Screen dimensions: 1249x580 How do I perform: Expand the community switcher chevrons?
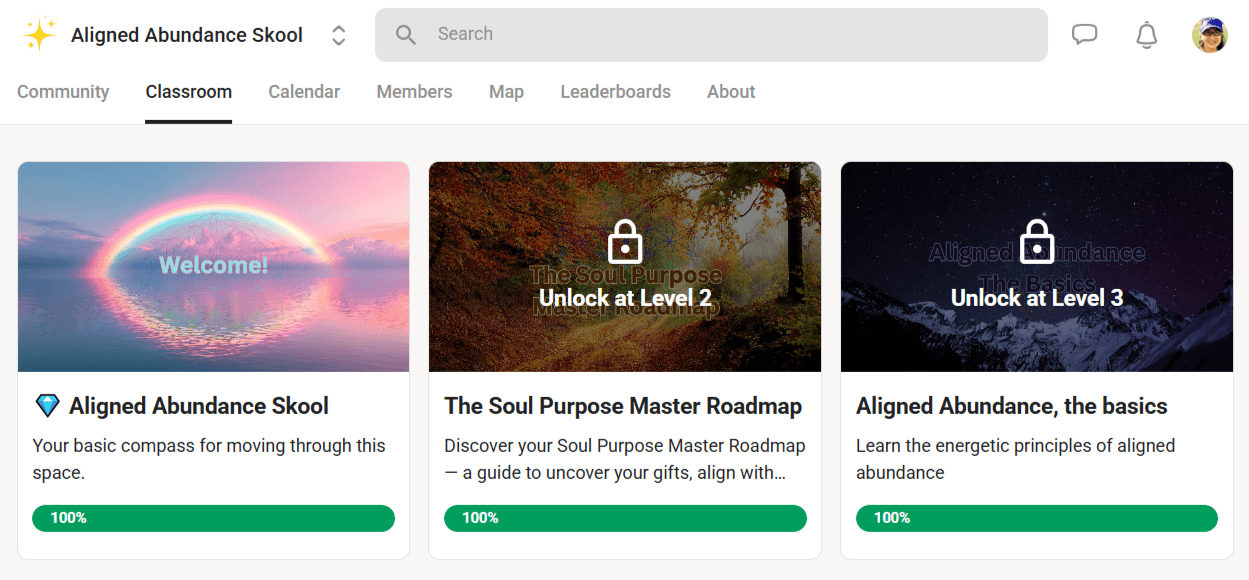(339, 35)
